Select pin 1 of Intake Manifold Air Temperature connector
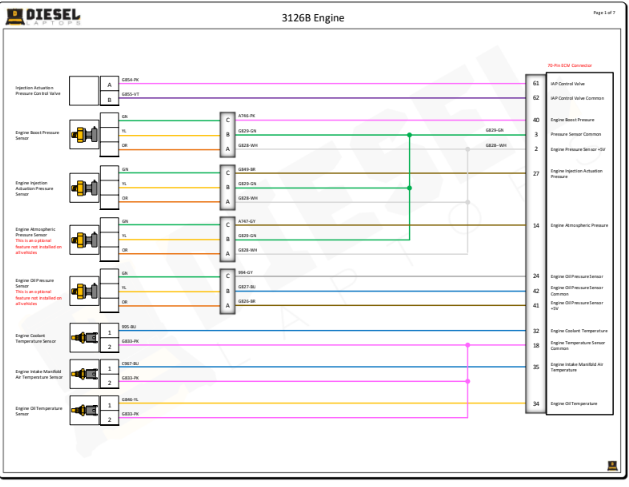The image size is (629, 487). 110,368
